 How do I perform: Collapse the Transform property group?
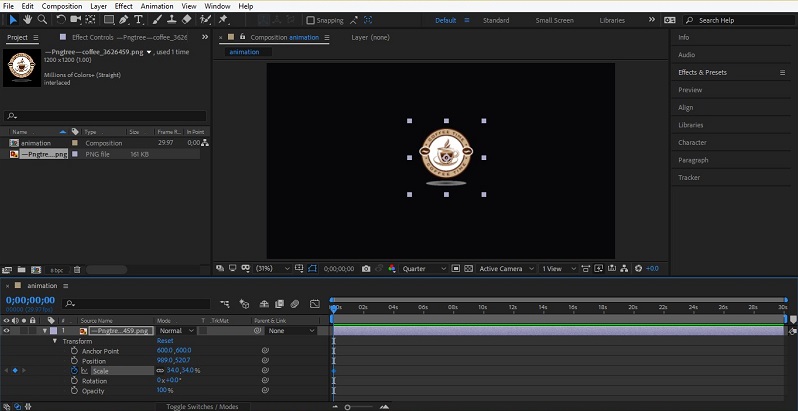point(55,341)
